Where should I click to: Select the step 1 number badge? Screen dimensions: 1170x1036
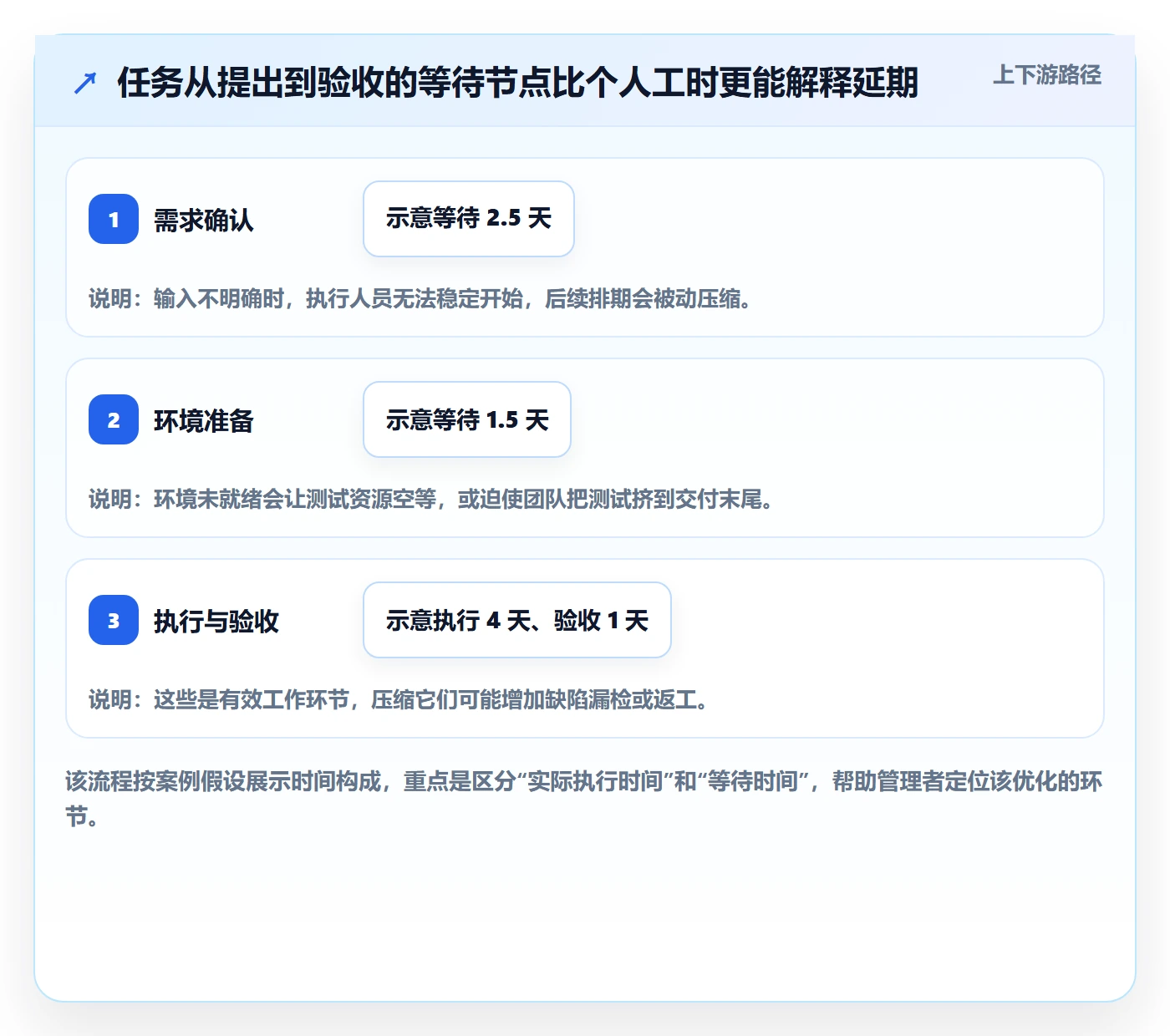(x=114, y=219)
